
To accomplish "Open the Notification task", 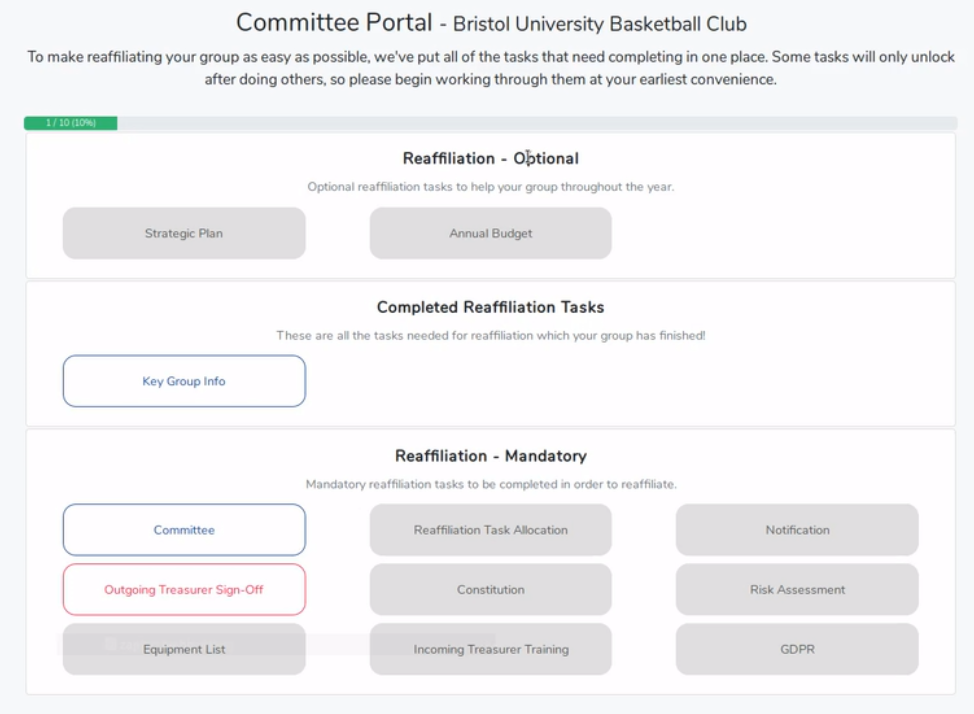I will pyautogui.click(x=797, y=529).
